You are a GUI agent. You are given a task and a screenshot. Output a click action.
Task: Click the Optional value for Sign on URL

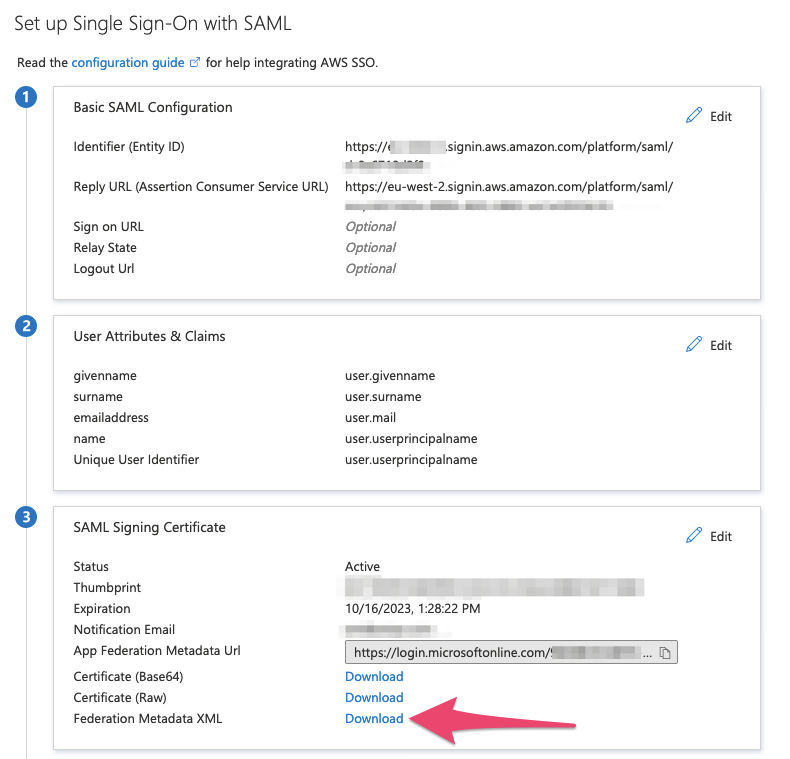pyautogui.click(x=370, y=227)
